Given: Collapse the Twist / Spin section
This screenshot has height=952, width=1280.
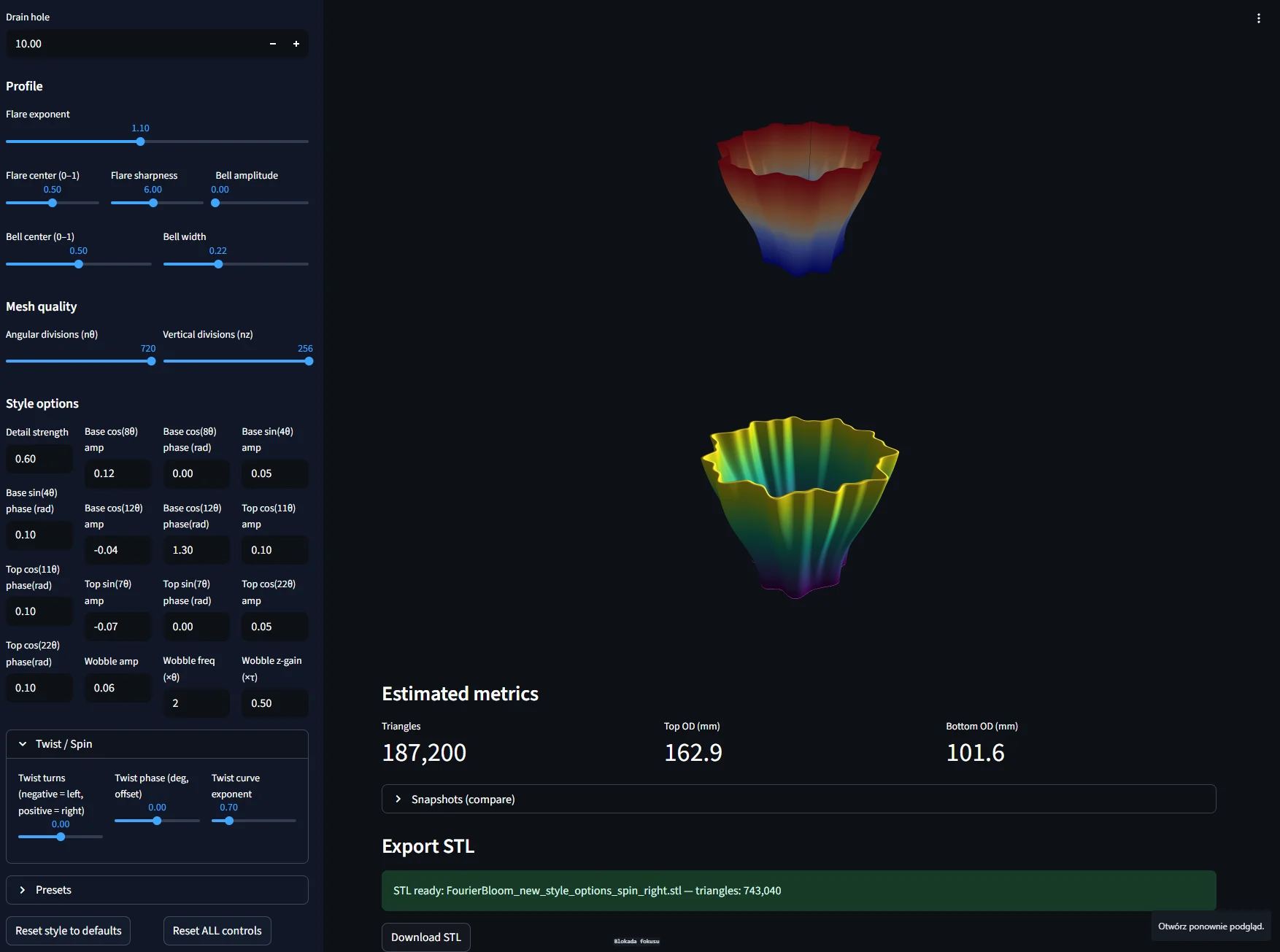Looking at the screenshot, I should click(x=157, y=744).
